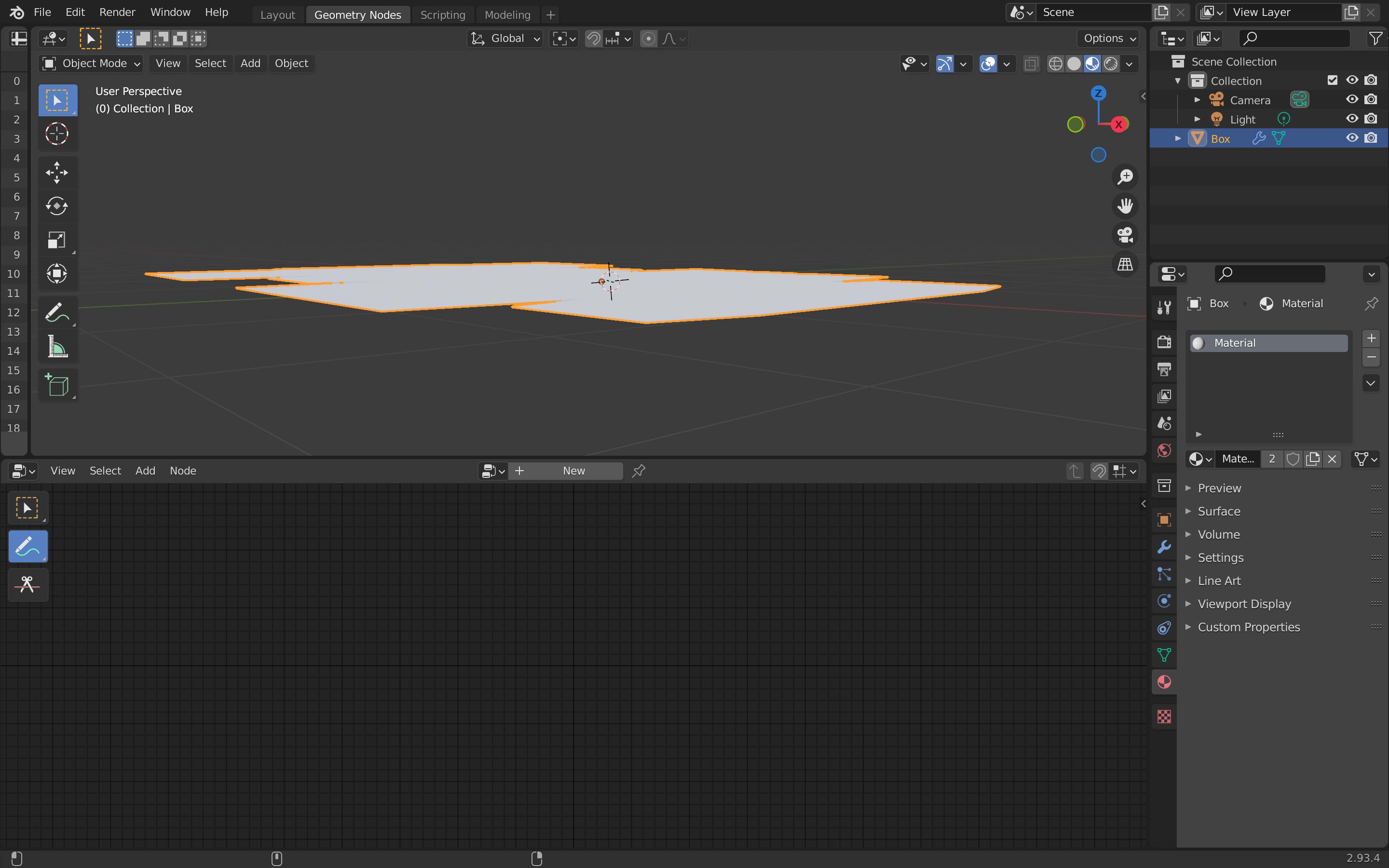
Task: Click the outliner search field
Action: [x=1294, y=39]
